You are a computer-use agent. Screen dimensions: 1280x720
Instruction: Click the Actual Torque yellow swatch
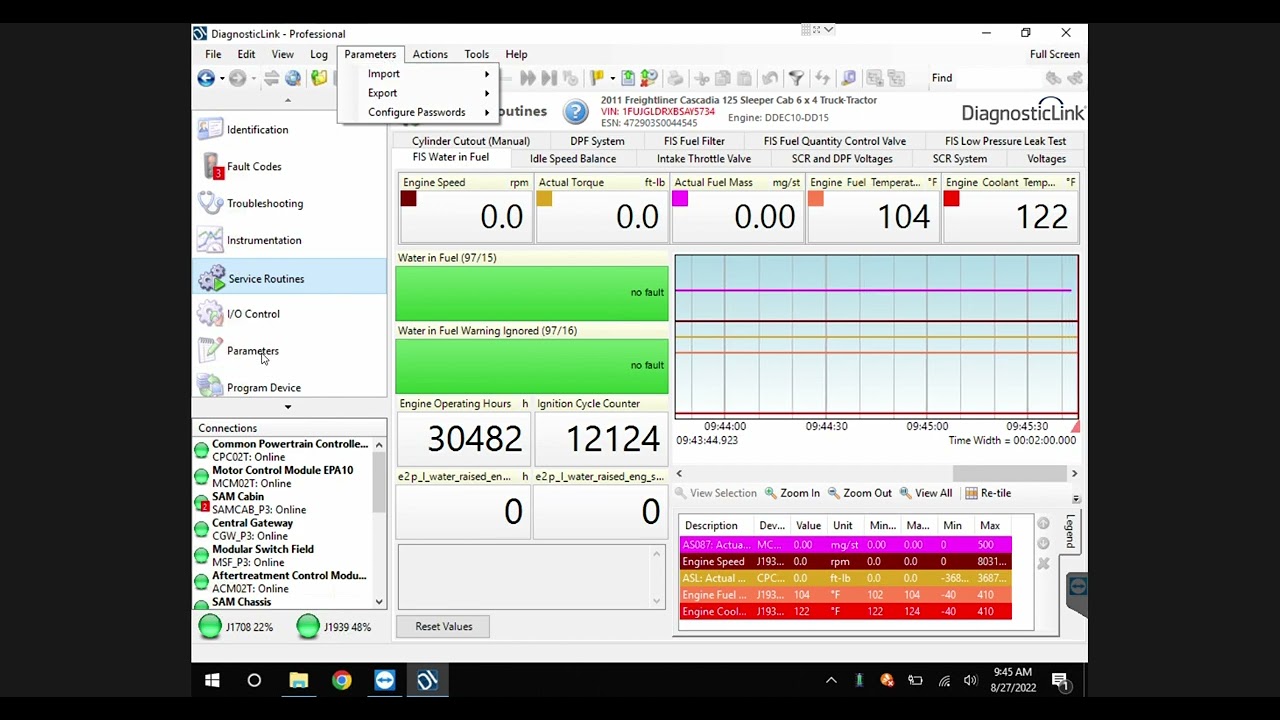[544, 199]
